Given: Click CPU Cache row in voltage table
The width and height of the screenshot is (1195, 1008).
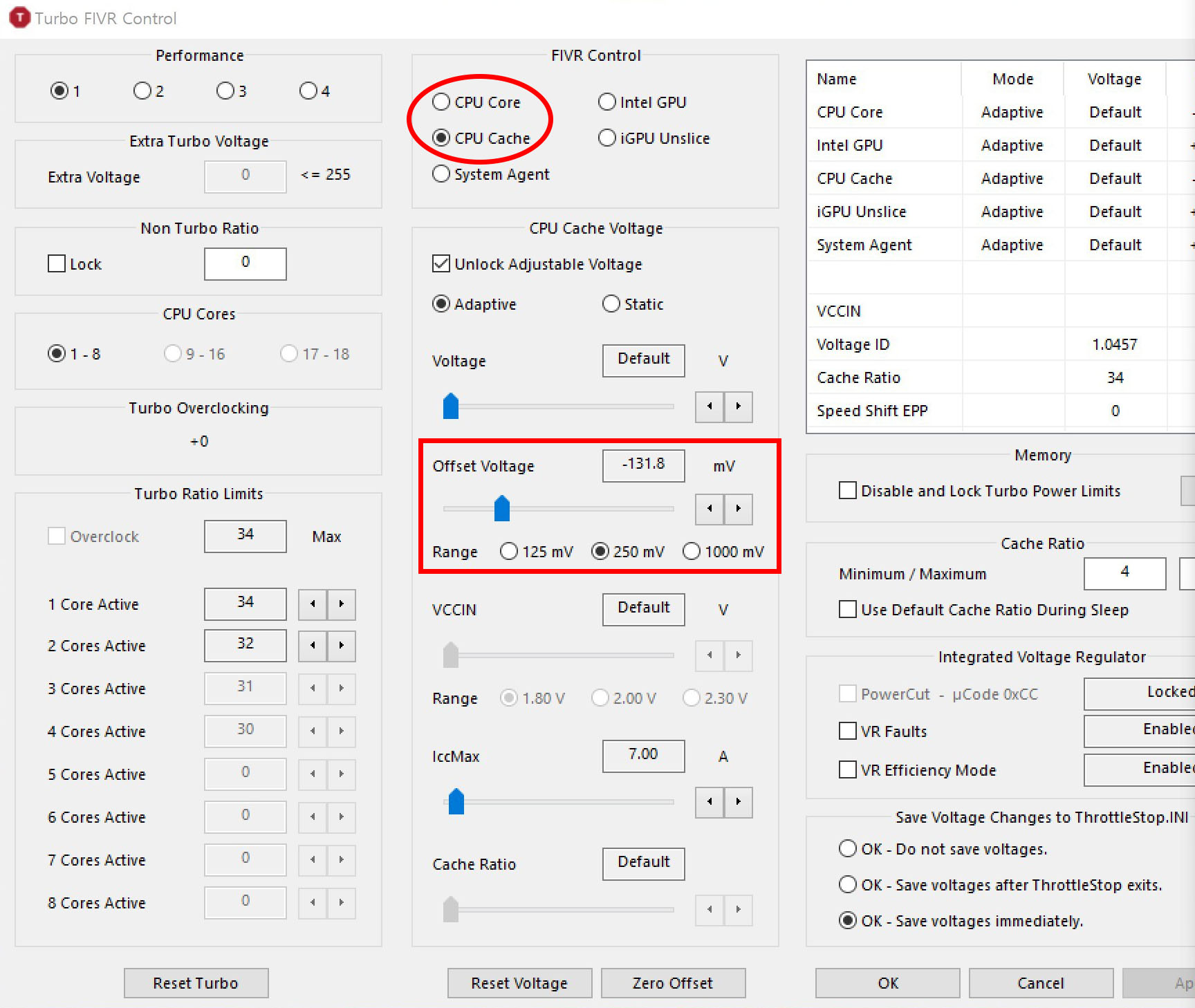Looking at the screenshot, I should (x=1001, y=178).
